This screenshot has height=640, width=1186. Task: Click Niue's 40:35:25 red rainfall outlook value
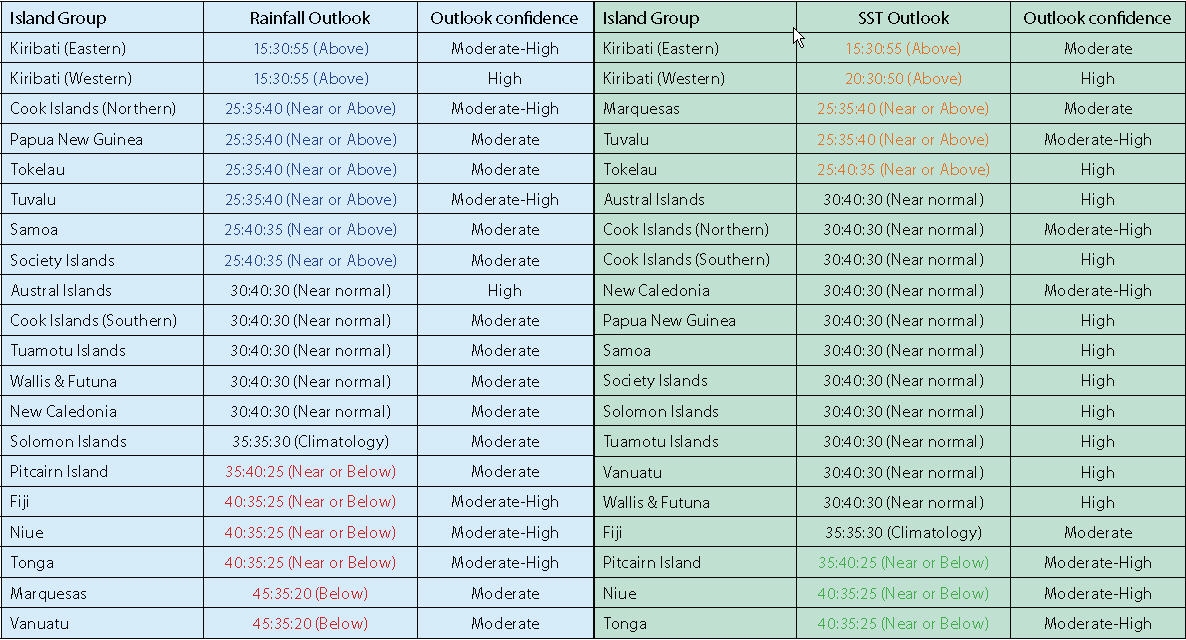point(310,532)
